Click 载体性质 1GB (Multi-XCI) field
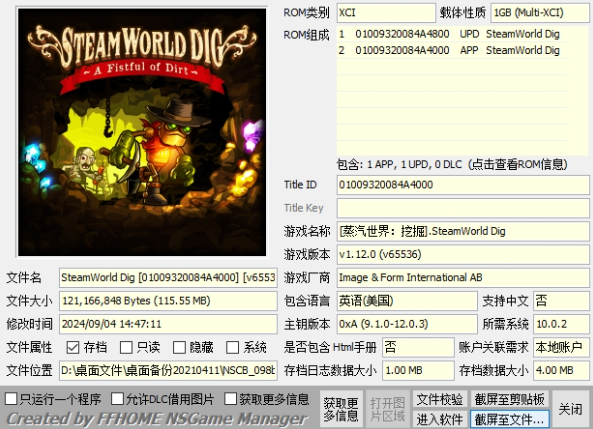The height and width of the screenshot is (429, 593). 540,13
